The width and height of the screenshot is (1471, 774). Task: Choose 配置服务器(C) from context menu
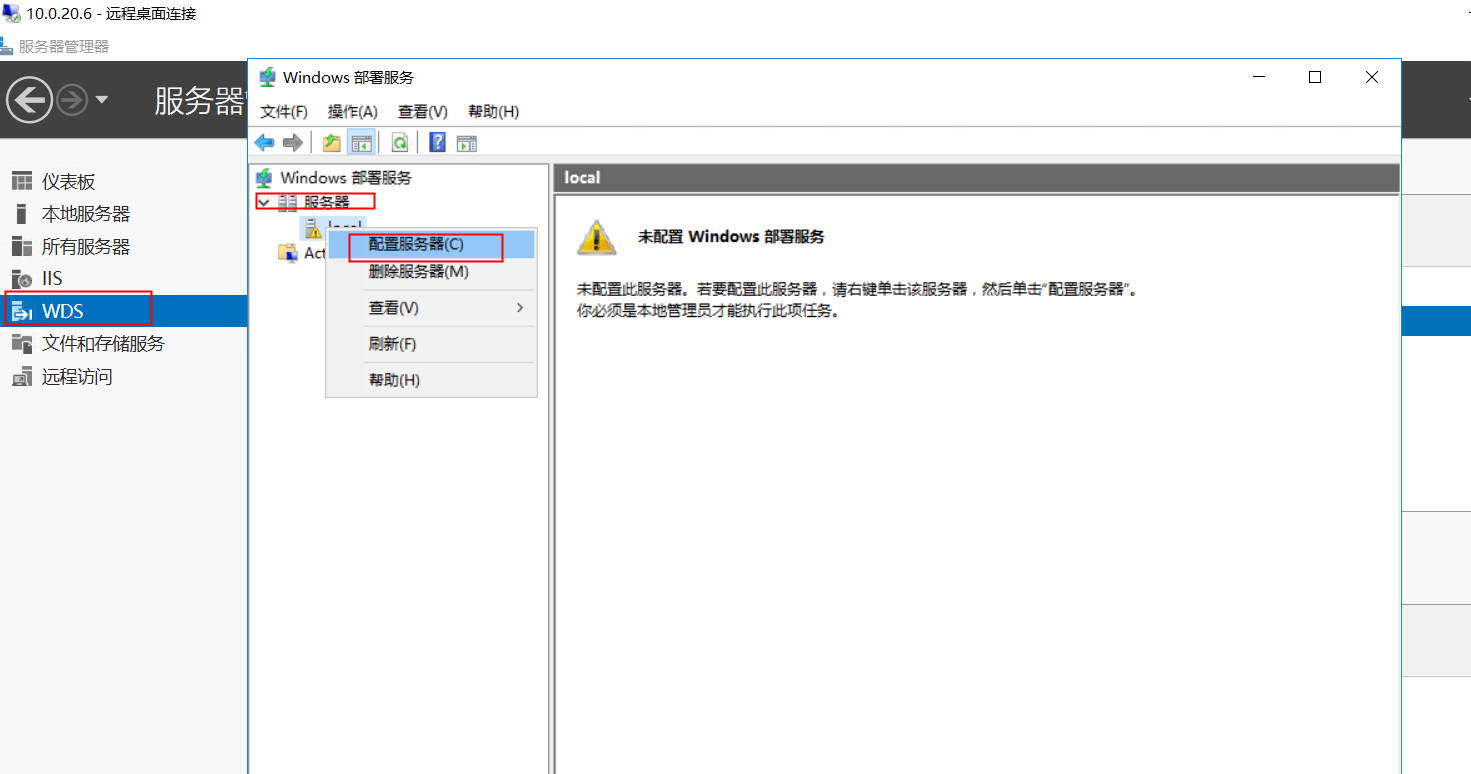pyautogui.click(x=431, y=244)
